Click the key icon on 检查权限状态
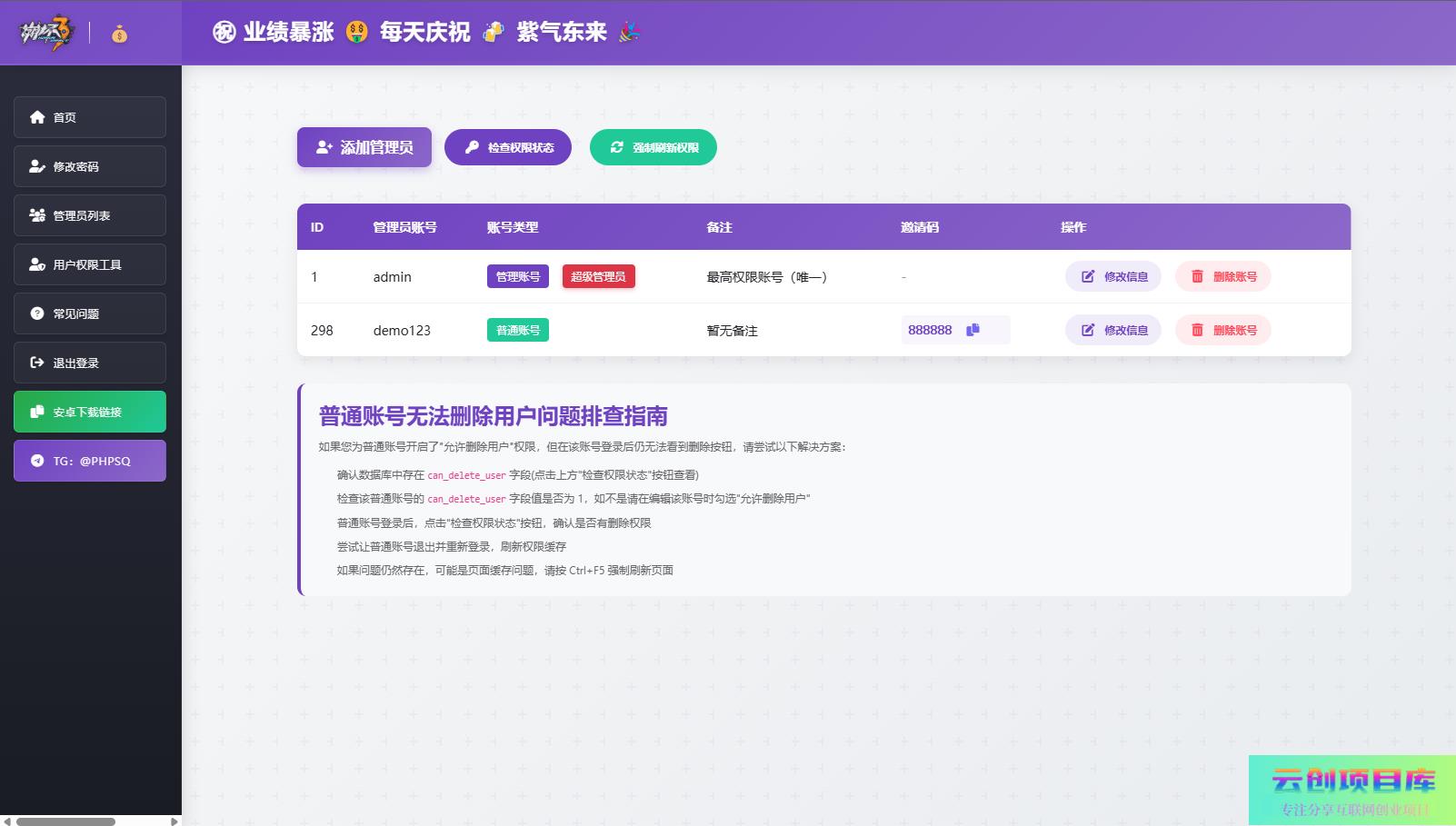 (472, 147)
